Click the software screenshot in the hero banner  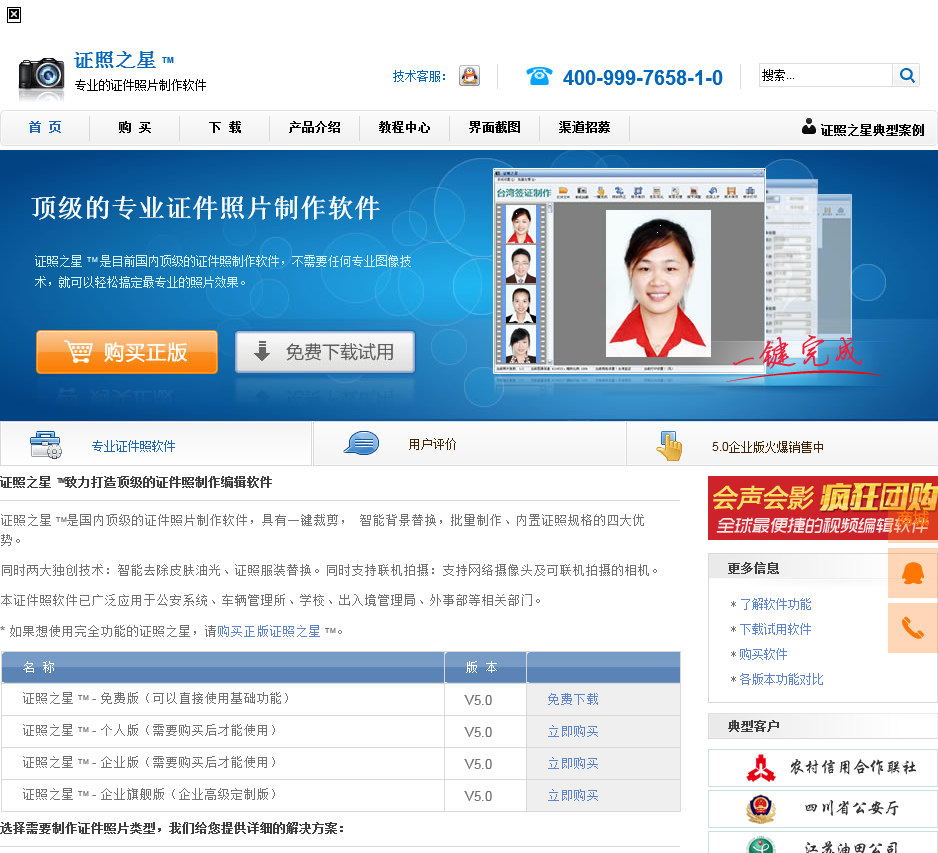pyautogui.click(x=629, y=271)
